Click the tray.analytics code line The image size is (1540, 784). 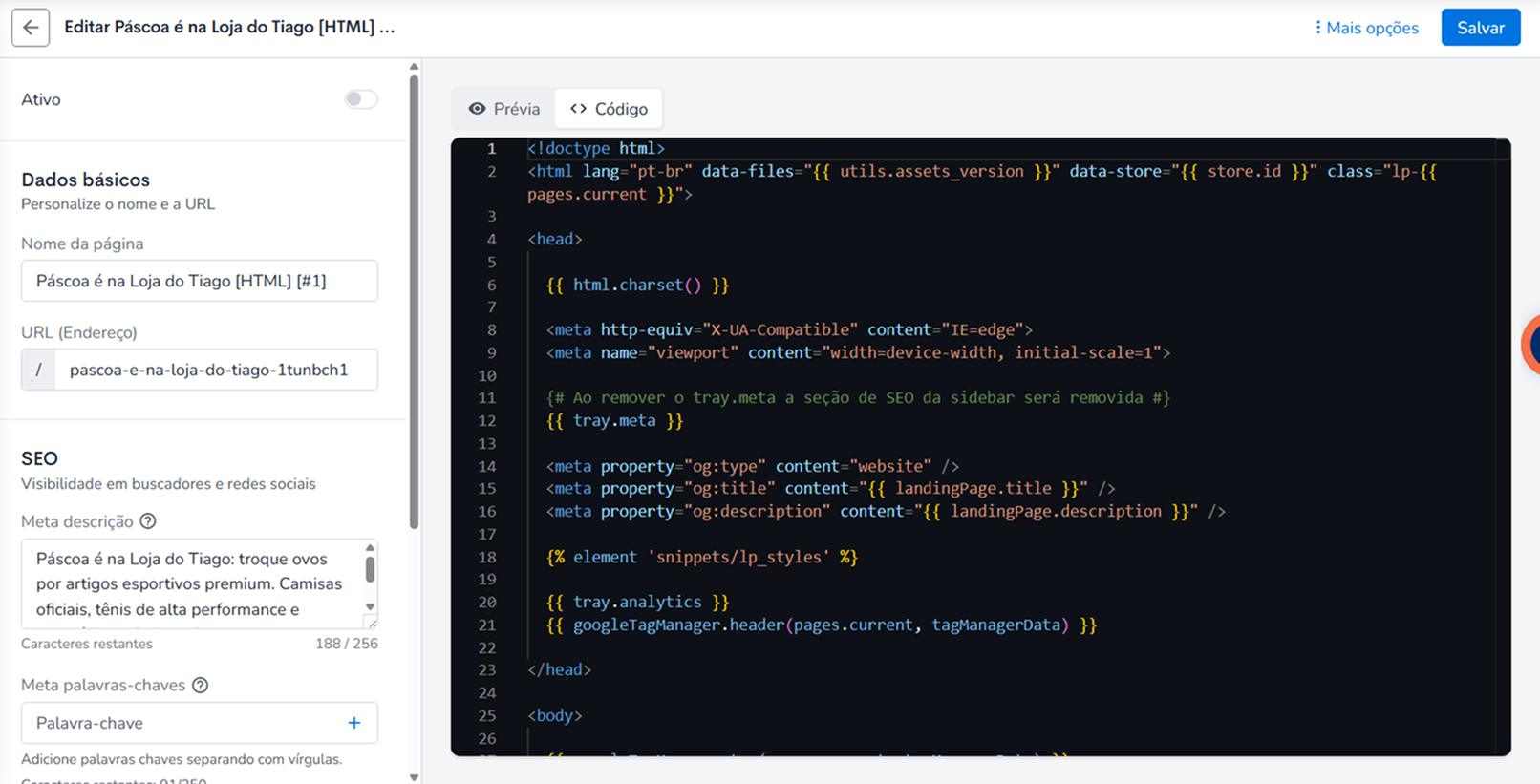(637, 602)
